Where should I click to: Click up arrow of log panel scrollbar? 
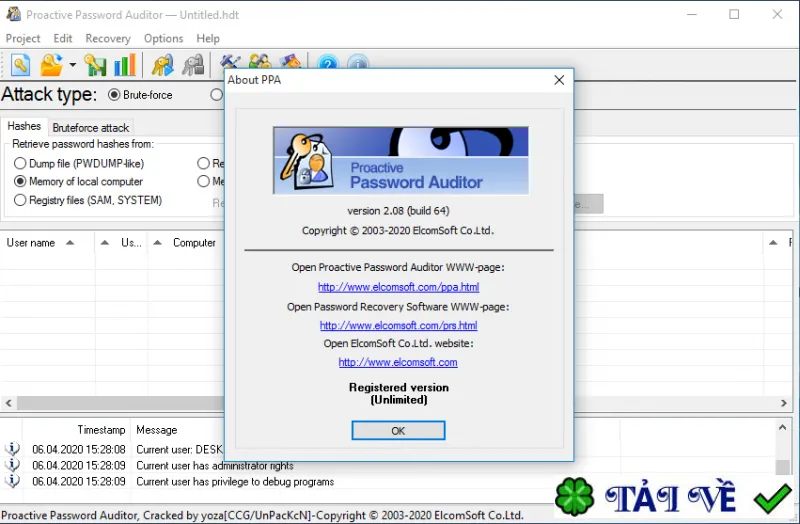783,428
